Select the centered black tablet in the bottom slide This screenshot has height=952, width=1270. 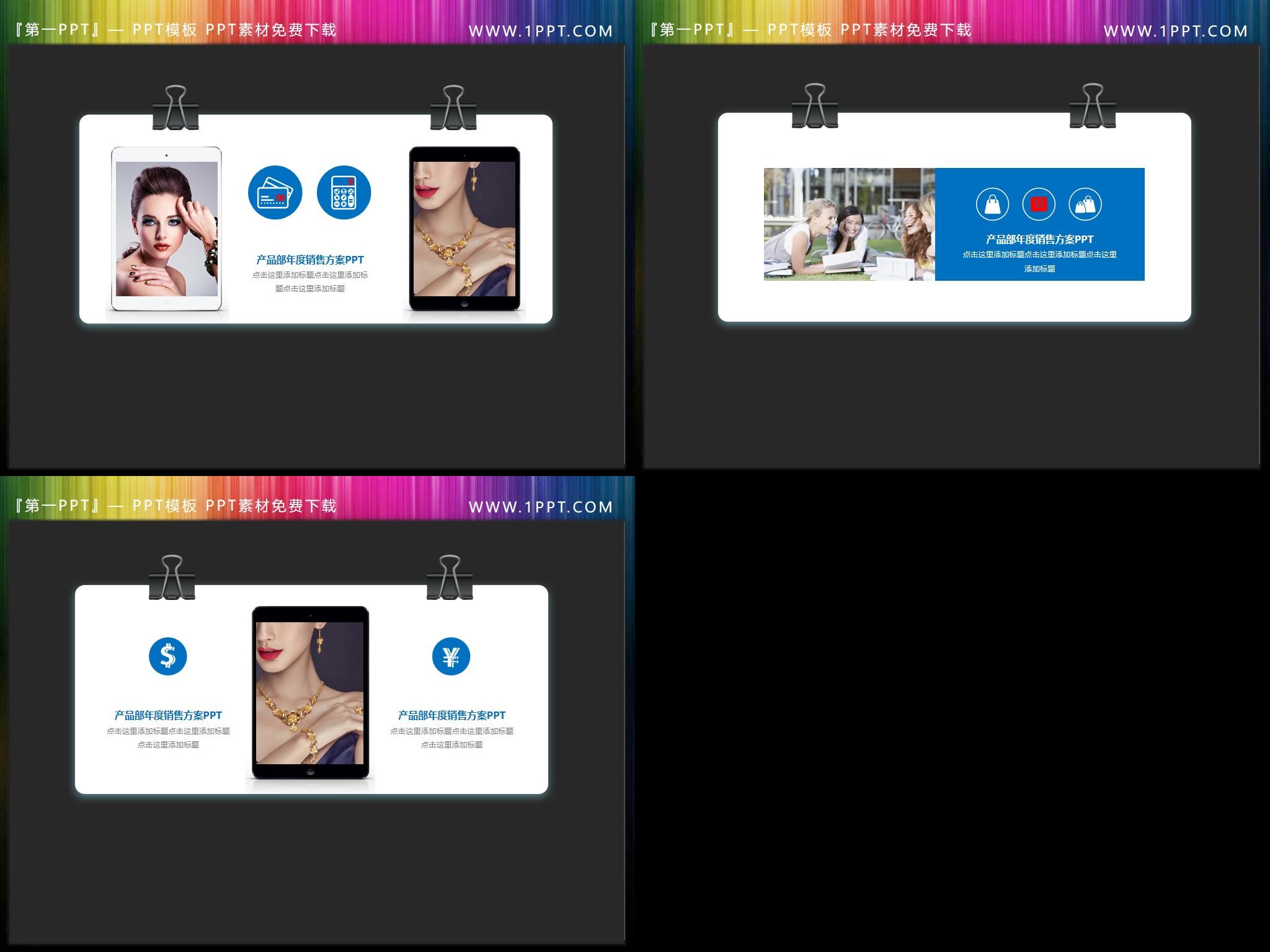point(310,693)
